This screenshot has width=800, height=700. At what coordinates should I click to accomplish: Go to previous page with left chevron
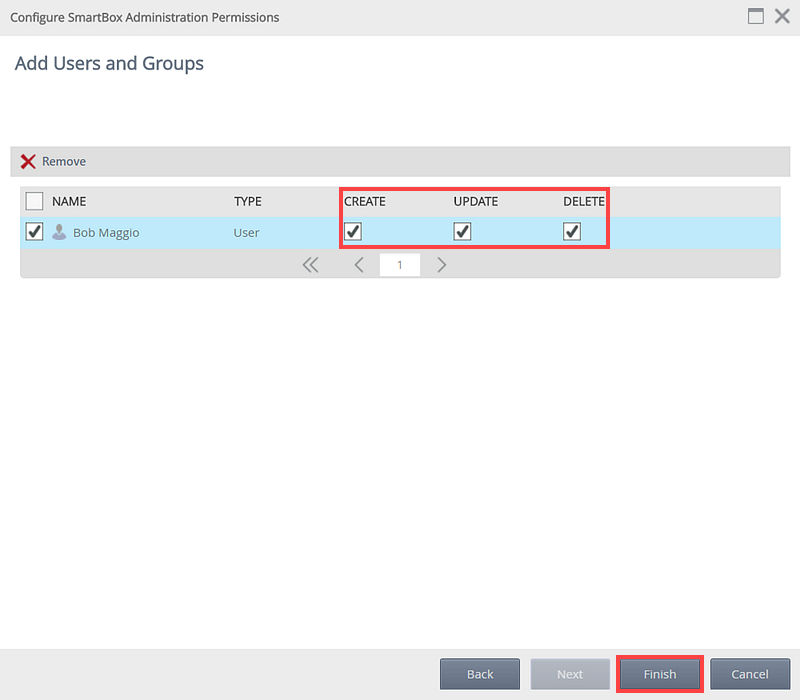tap(359, 265)
